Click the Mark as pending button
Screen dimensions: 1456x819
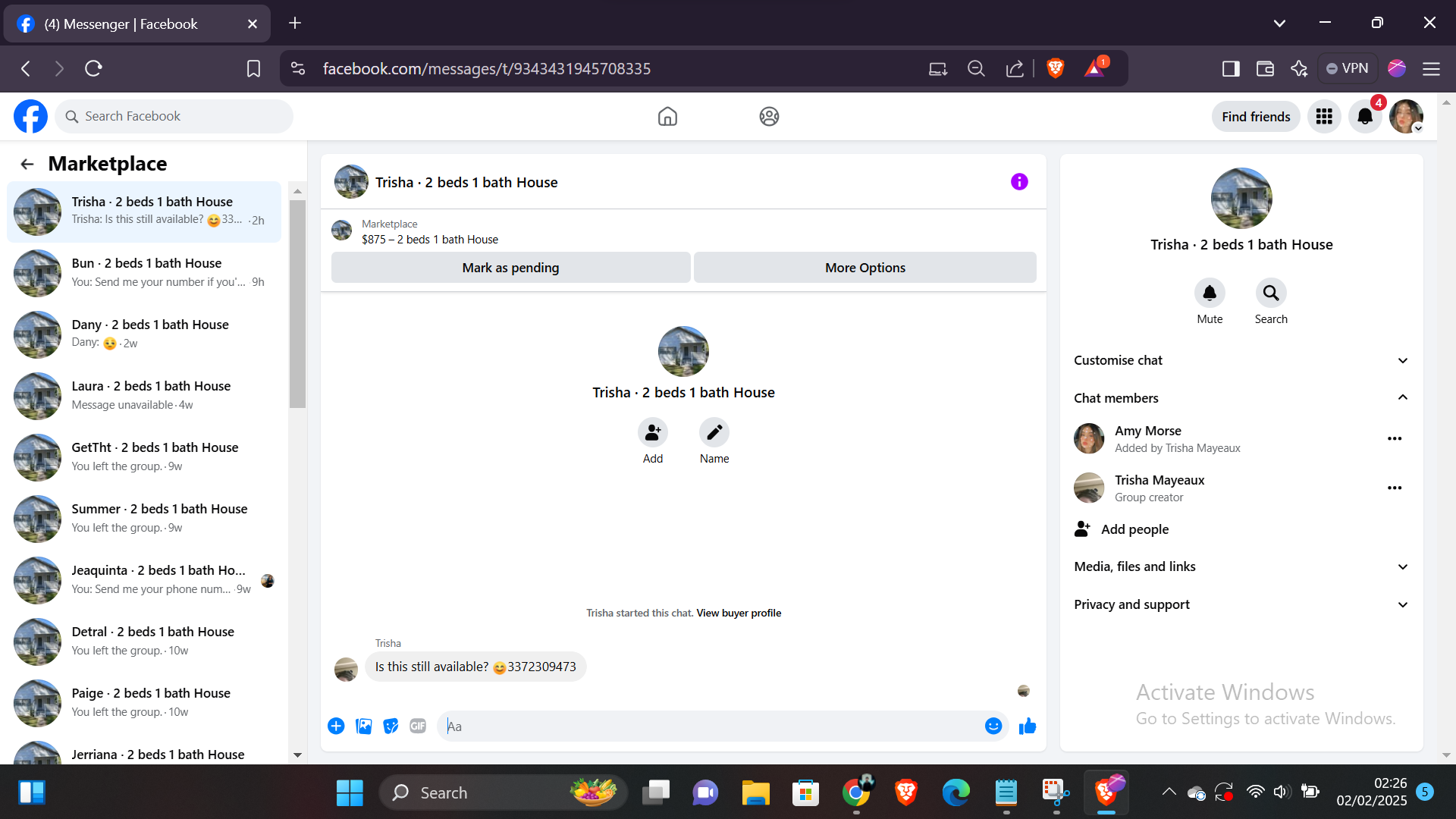510,268
